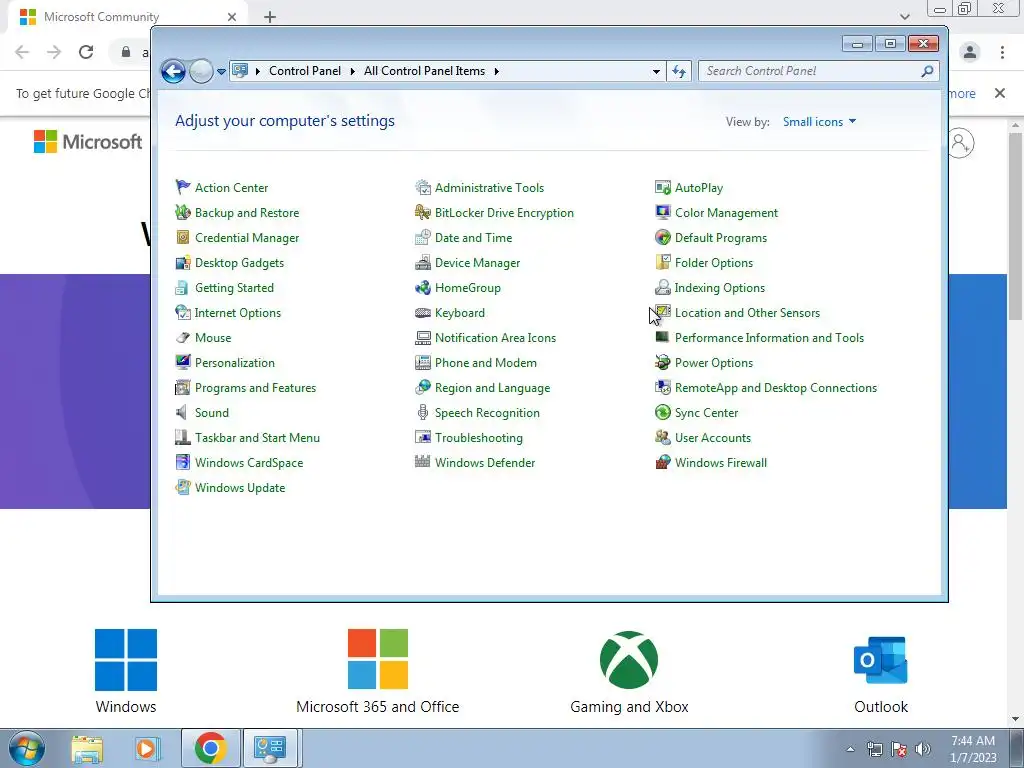Viewport: 1024px width, 768px height.
Task: Expand the arrow after All Control Panel Items
Action: pos(496,71)
